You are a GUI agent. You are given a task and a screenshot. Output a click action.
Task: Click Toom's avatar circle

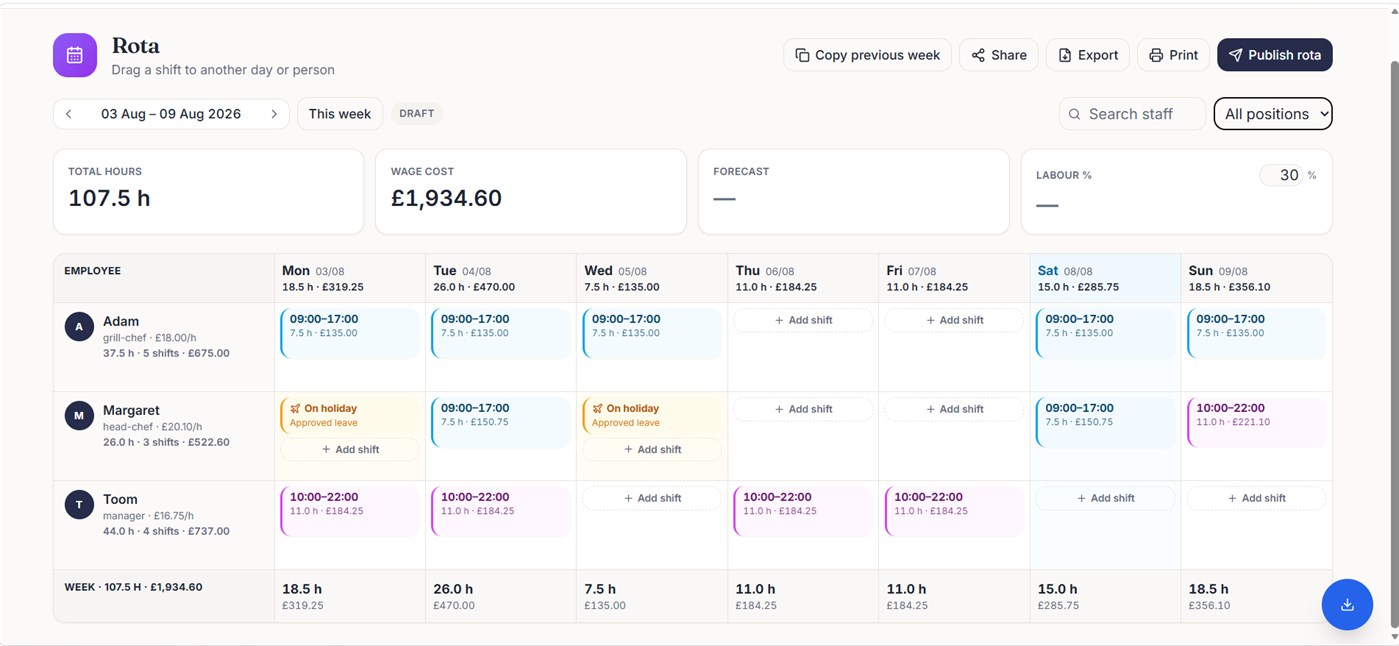click(79, 505)
